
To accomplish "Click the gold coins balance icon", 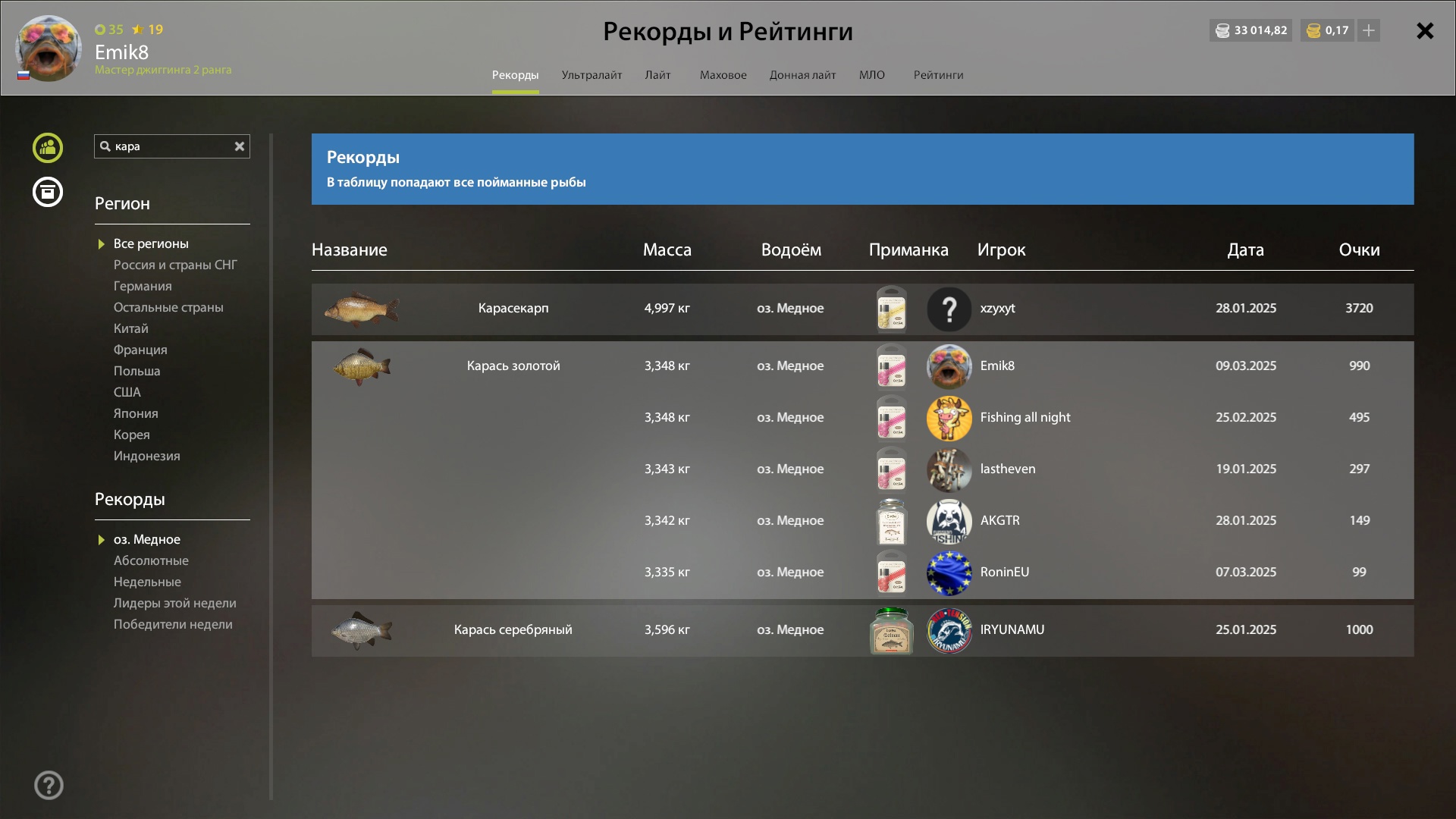I will click(1313, 31).
